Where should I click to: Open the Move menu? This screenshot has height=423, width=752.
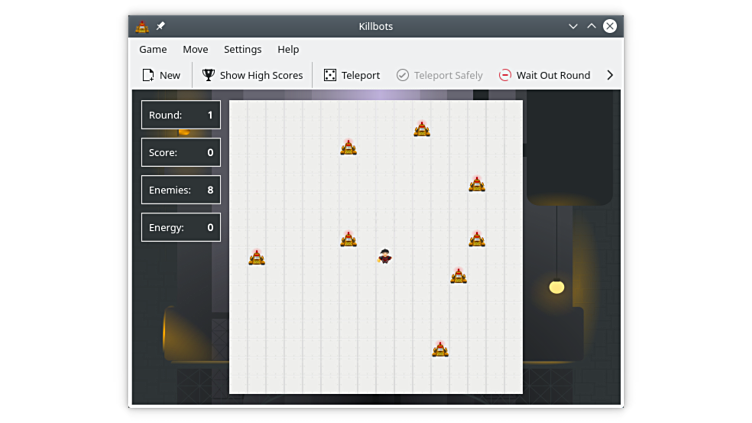[x=195, y=49]
